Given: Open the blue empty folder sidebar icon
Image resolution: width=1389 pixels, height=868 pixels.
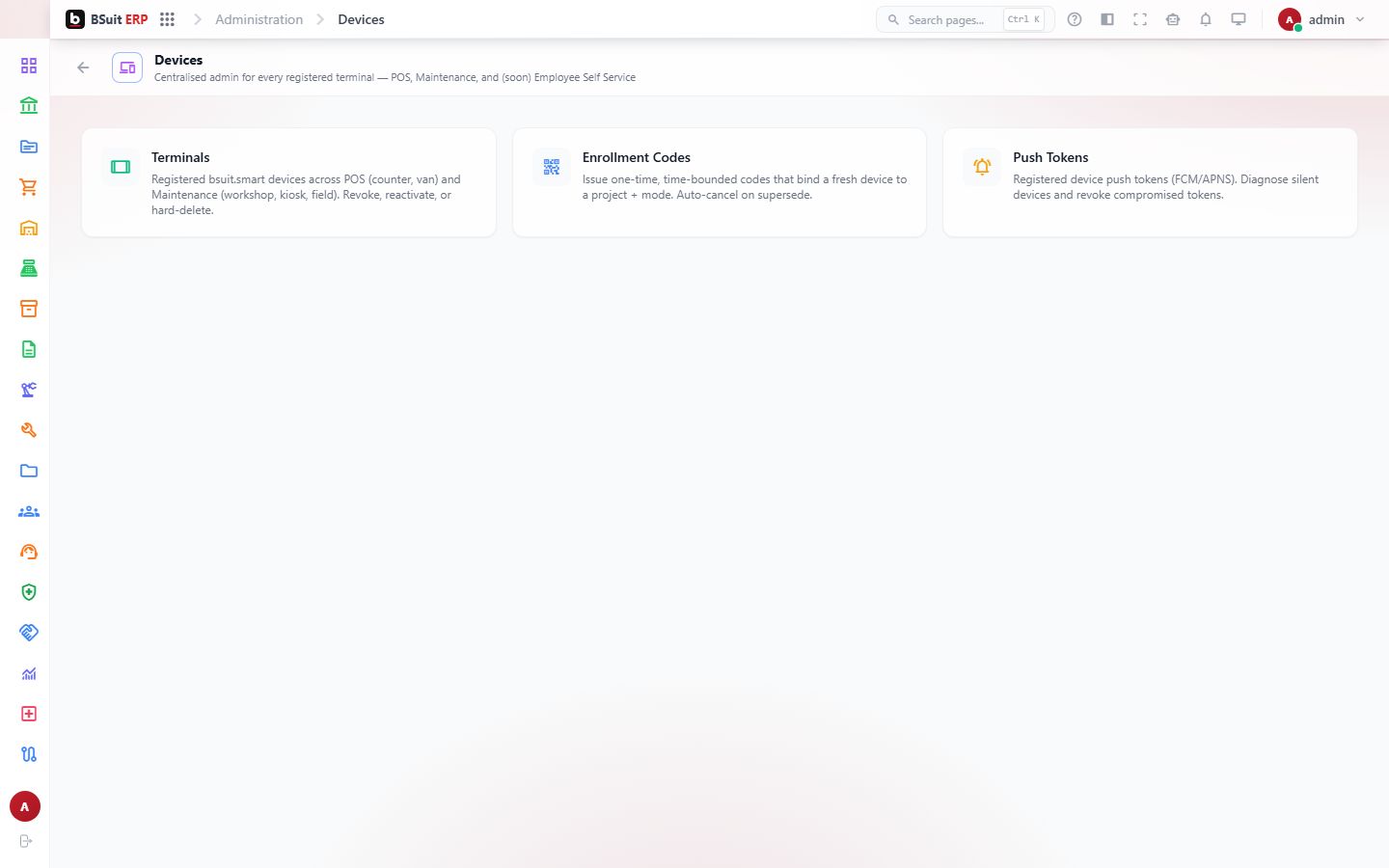Looking at the screenshot, I should [29, 471].
